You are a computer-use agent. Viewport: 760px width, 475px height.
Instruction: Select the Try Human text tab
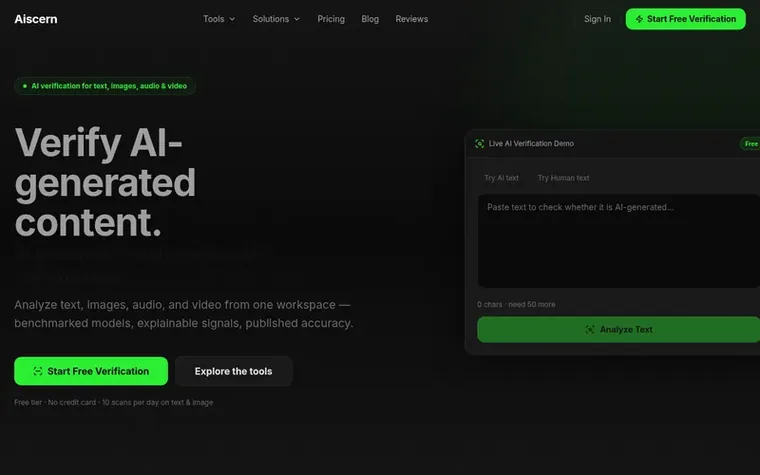563,178
